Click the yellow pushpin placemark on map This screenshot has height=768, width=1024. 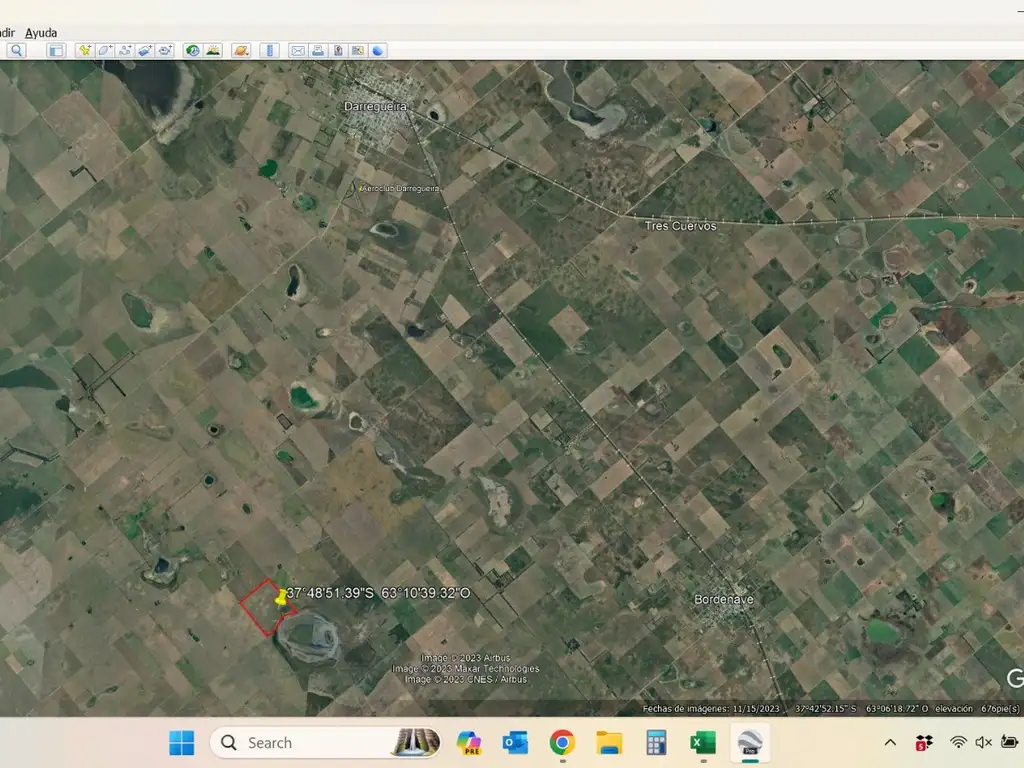[x=280, y=597]
